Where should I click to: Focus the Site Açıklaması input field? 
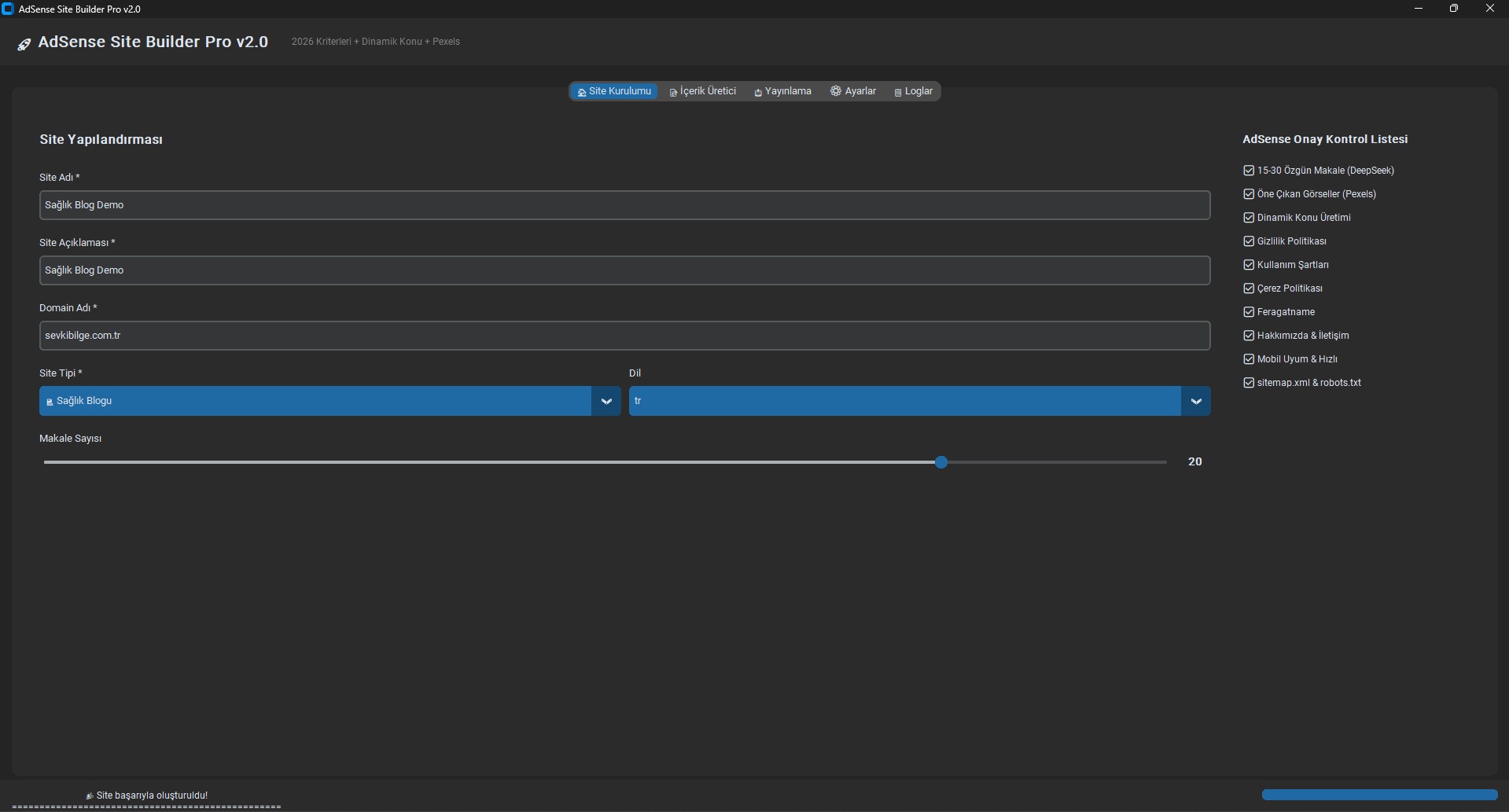624,270
